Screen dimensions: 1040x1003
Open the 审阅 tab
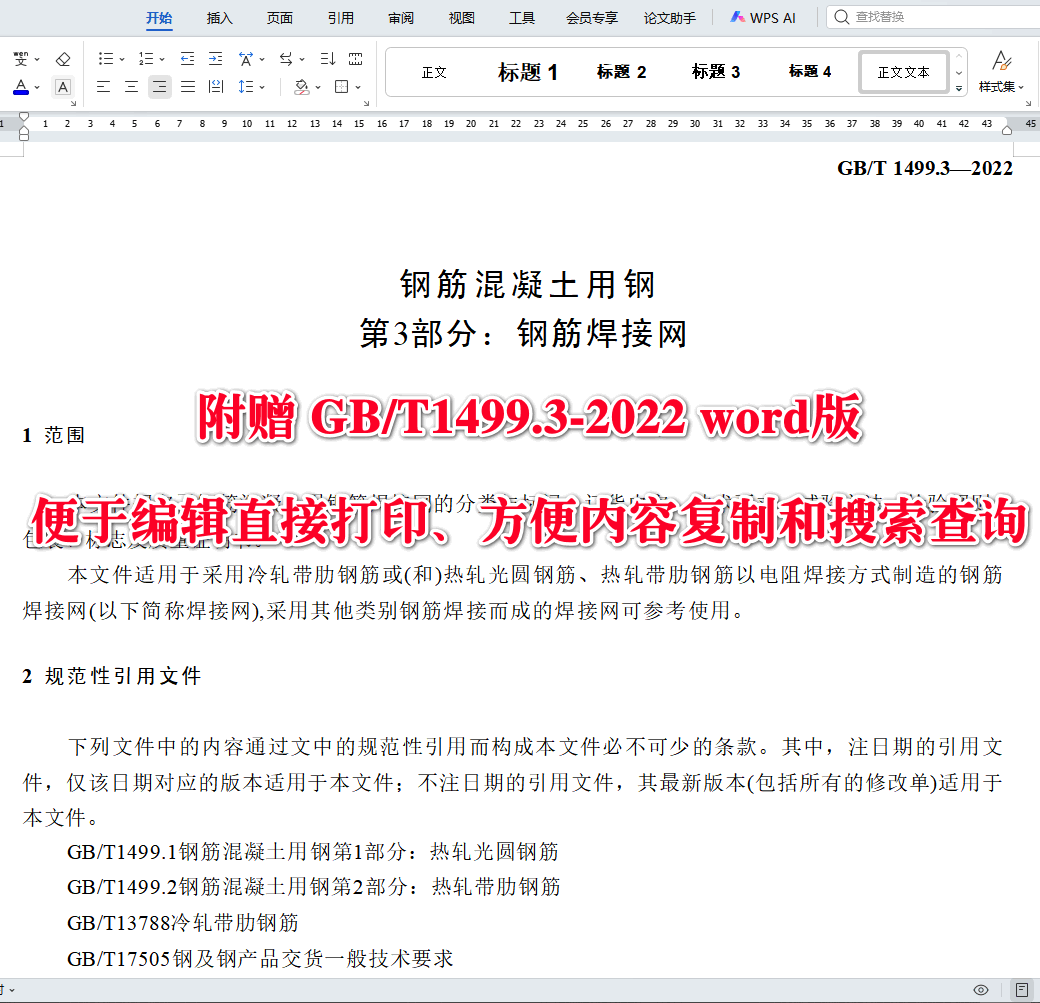click(401, 18)
